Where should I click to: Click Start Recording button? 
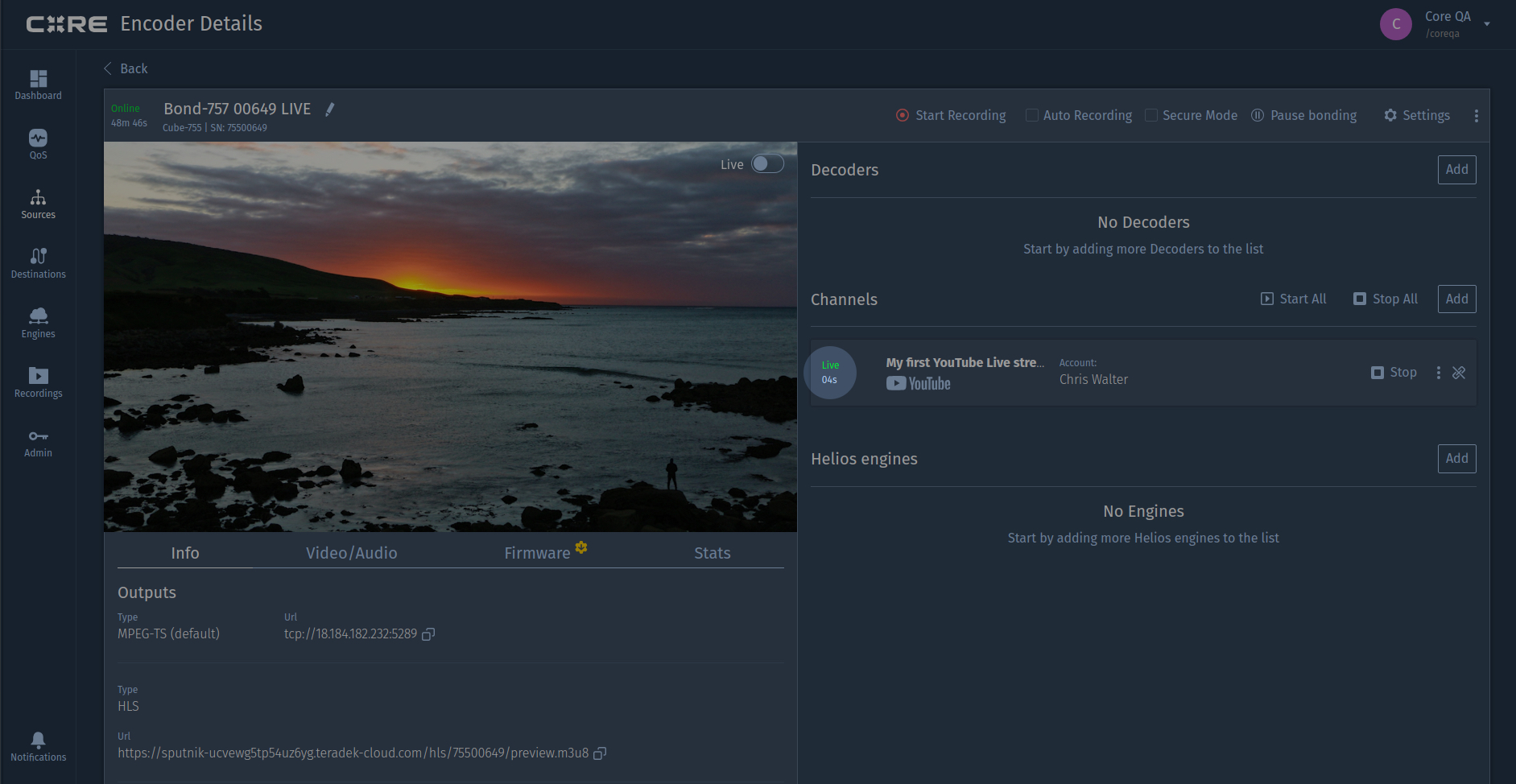951,116
